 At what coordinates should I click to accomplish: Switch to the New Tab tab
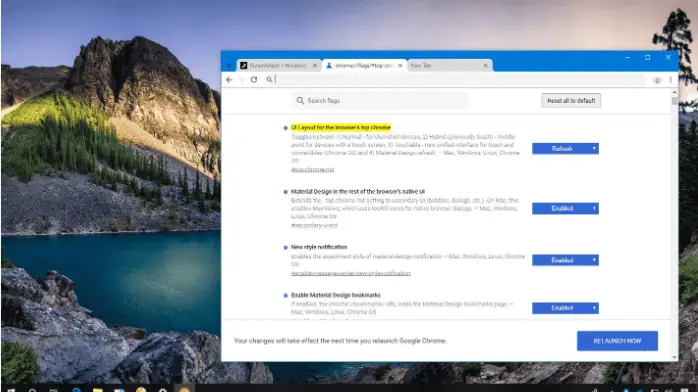point(450,65)
